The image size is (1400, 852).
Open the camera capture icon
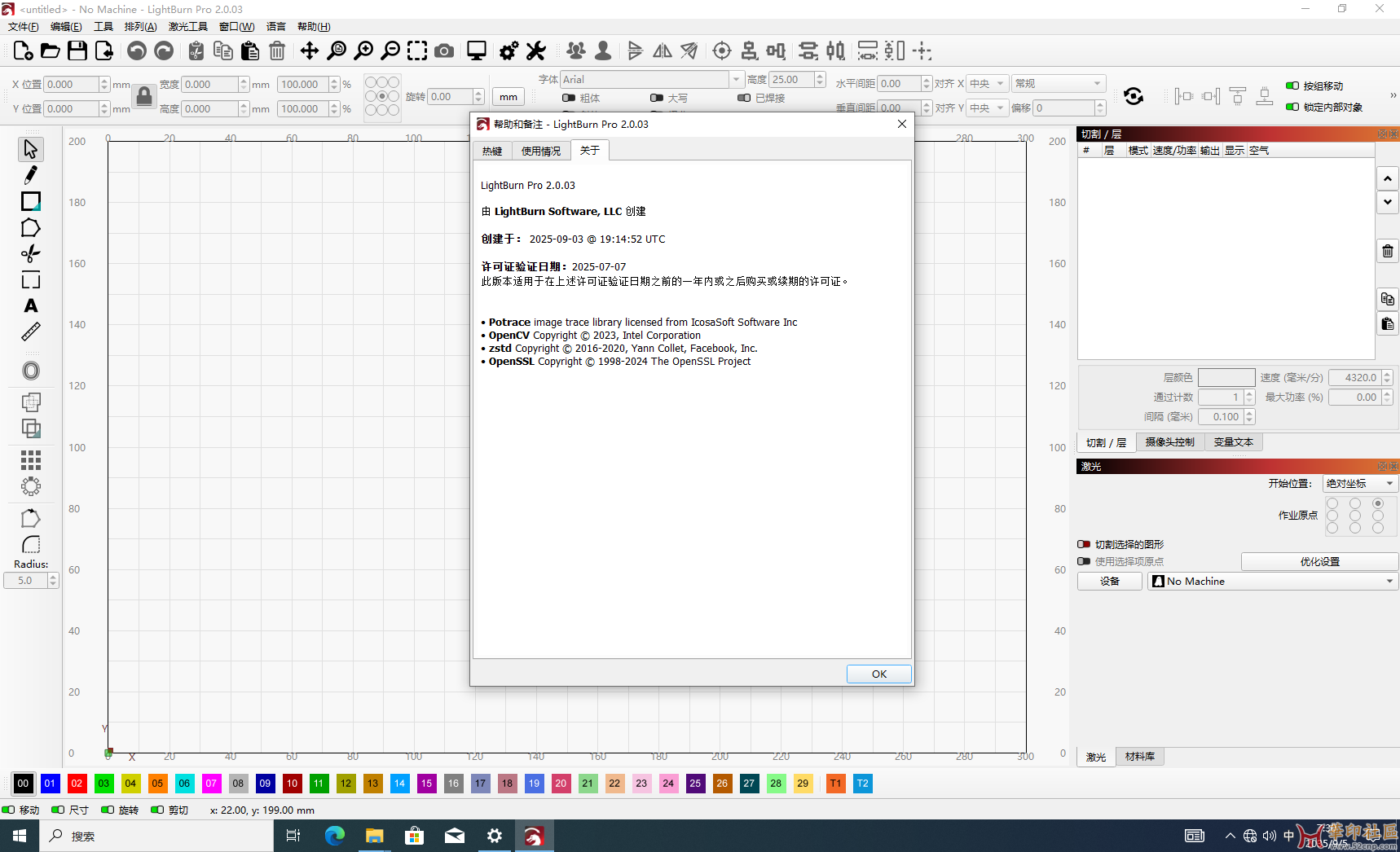pyautogui.click(x=444, y=51)
